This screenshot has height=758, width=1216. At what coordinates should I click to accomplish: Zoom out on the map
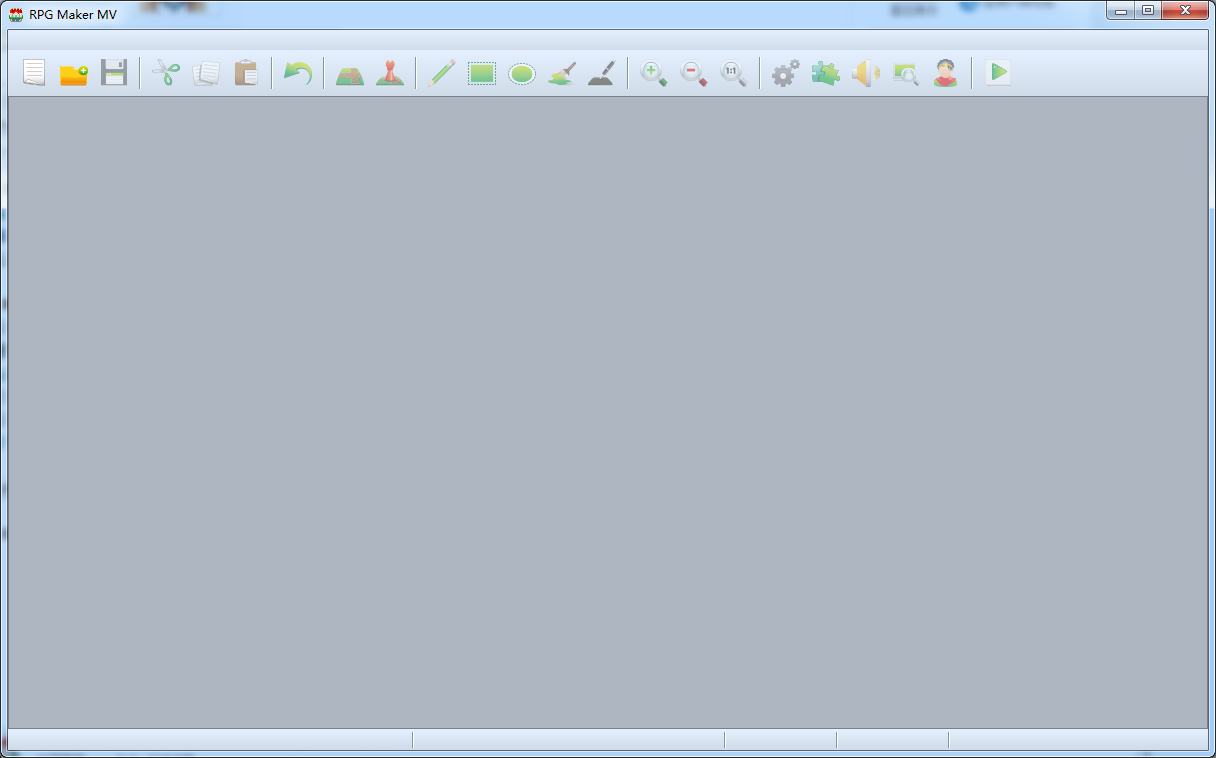click(694, 73)
